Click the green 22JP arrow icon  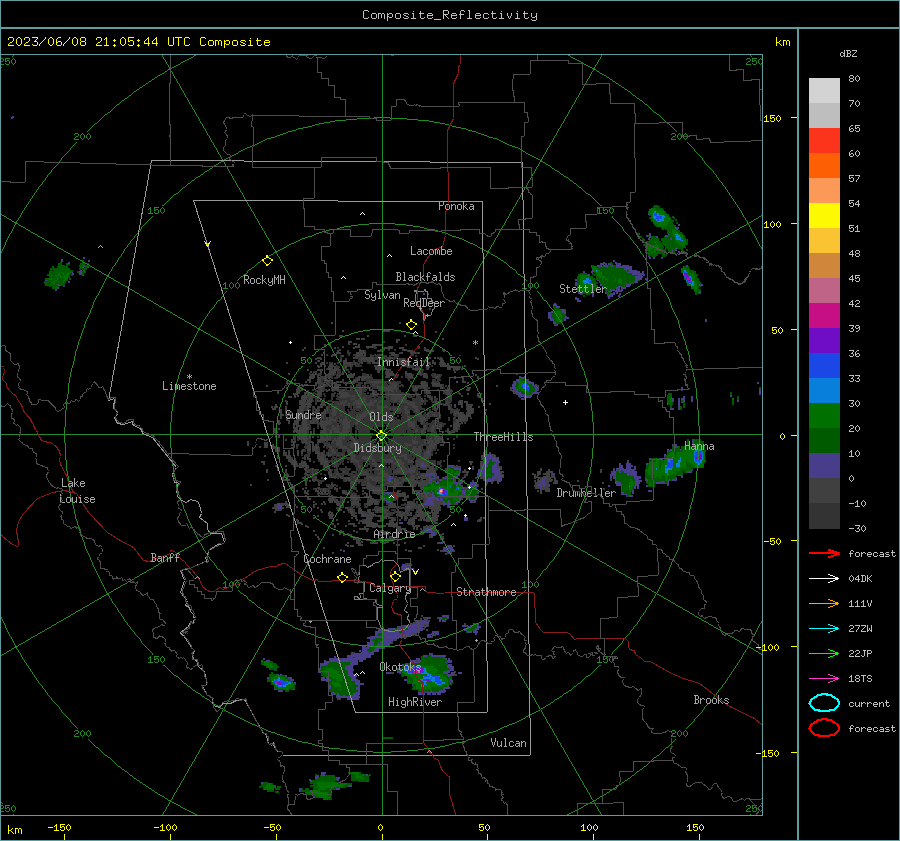[x=824, y=653]
